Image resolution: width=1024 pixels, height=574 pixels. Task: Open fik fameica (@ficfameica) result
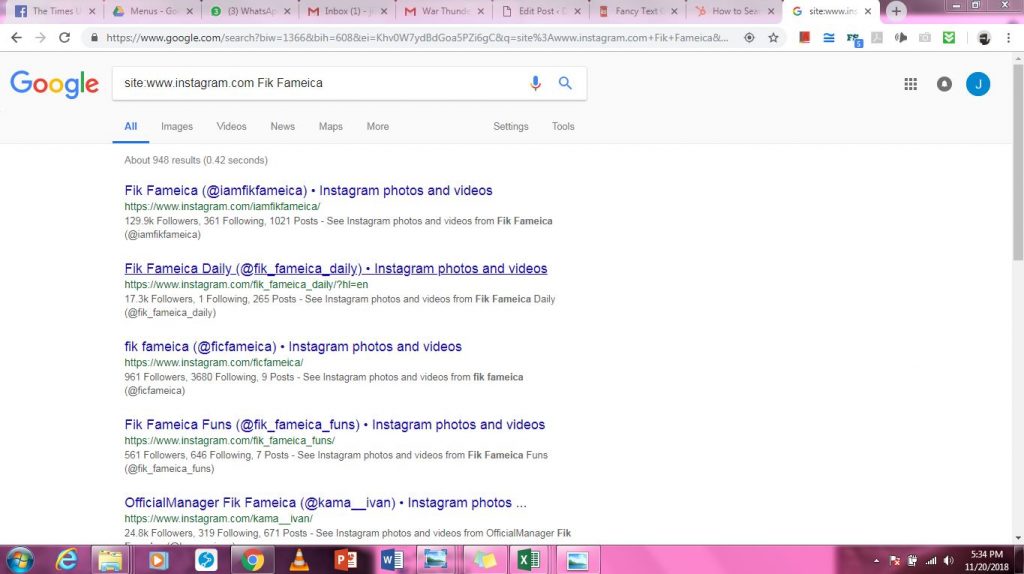[293, 347]
